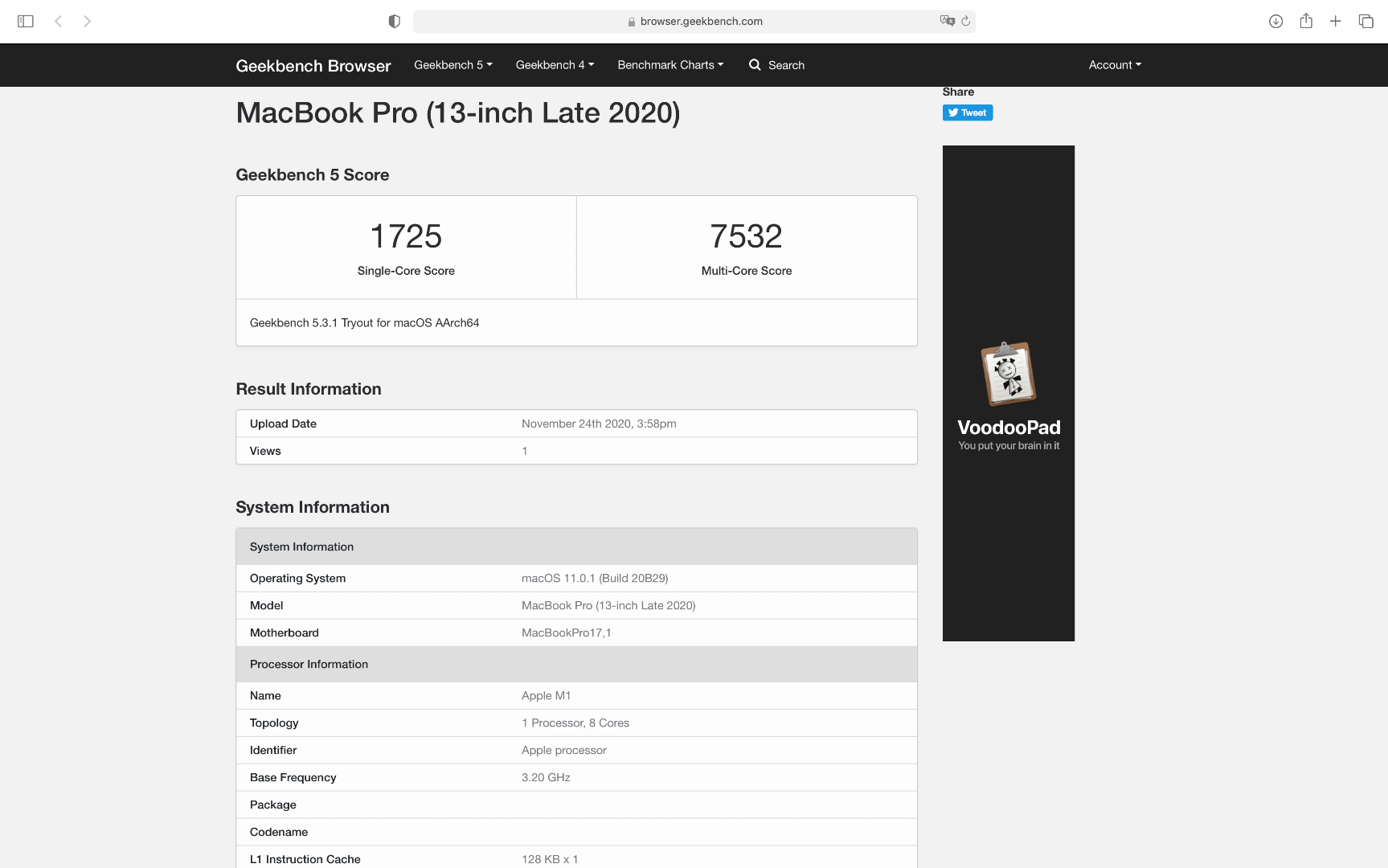Open the Share sheet icon

tap(1306, 21)
